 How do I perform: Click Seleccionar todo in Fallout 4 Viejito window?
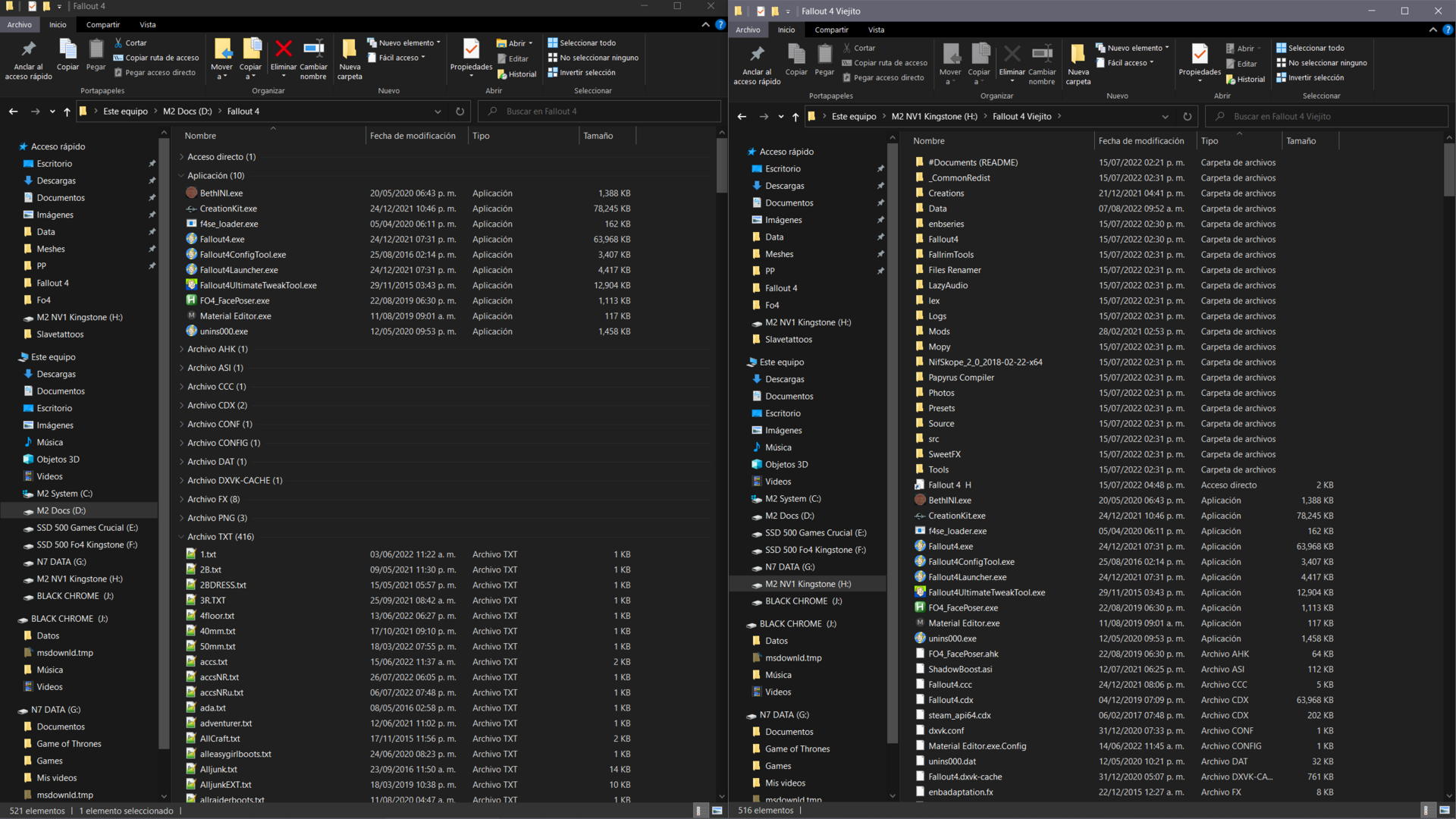pos(1310,48)
